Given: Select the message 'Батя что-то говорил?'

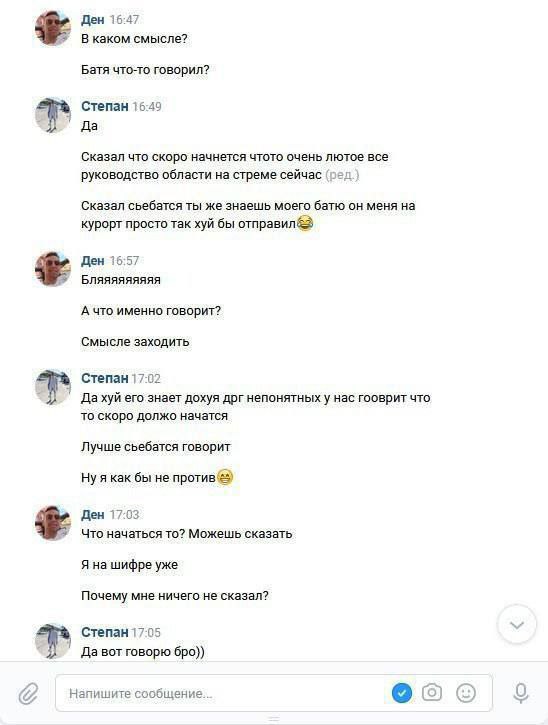Looking at the screenshot, I should click(x=145, y=70).
